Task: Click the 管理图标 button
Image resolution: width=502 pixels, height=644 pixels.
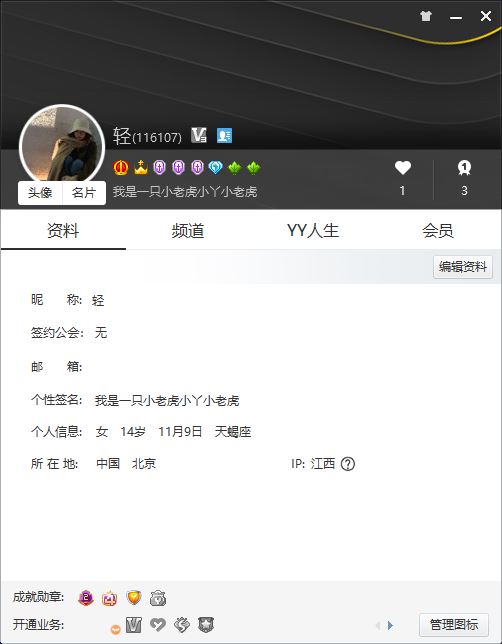Action: (x=454, y=625)
